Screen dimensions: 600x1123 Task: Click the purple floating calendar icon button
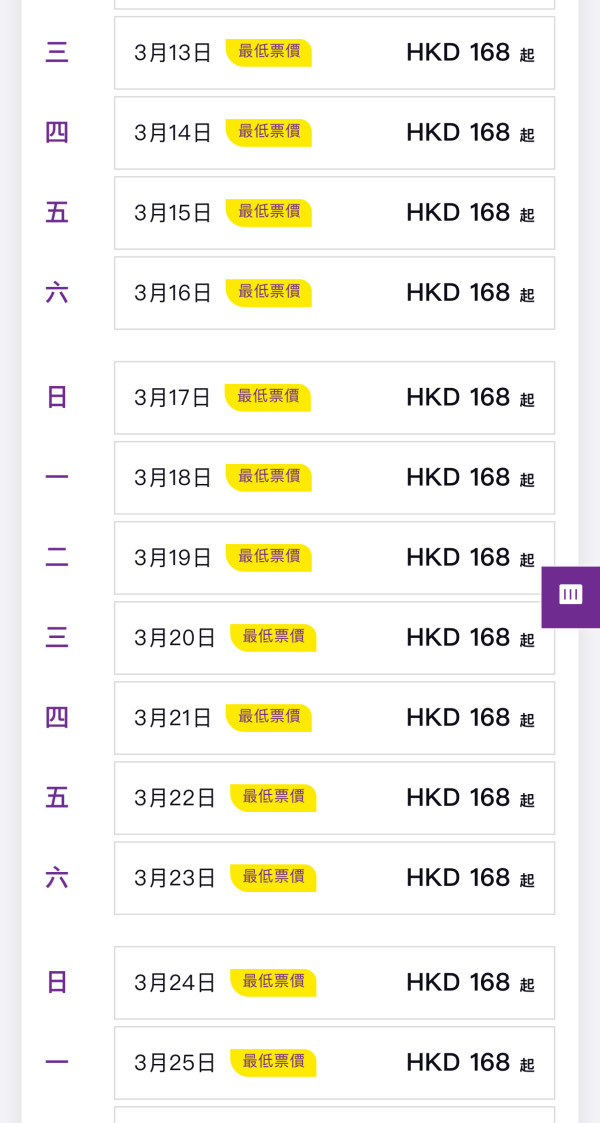click(571, 596)
